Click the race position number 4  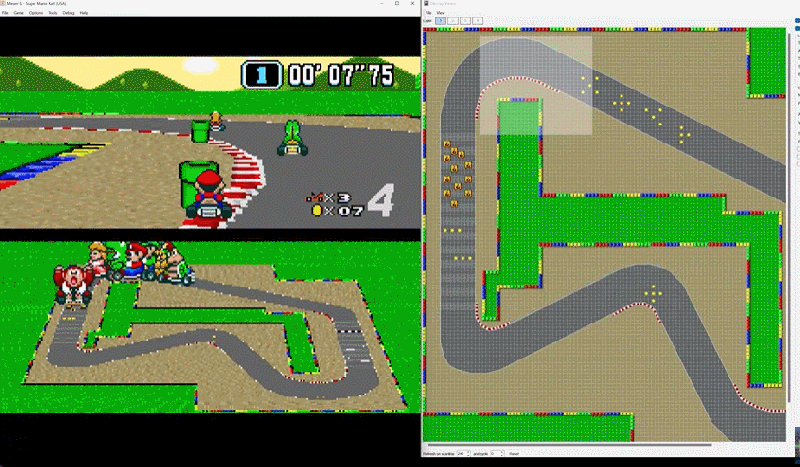(381, 200)
